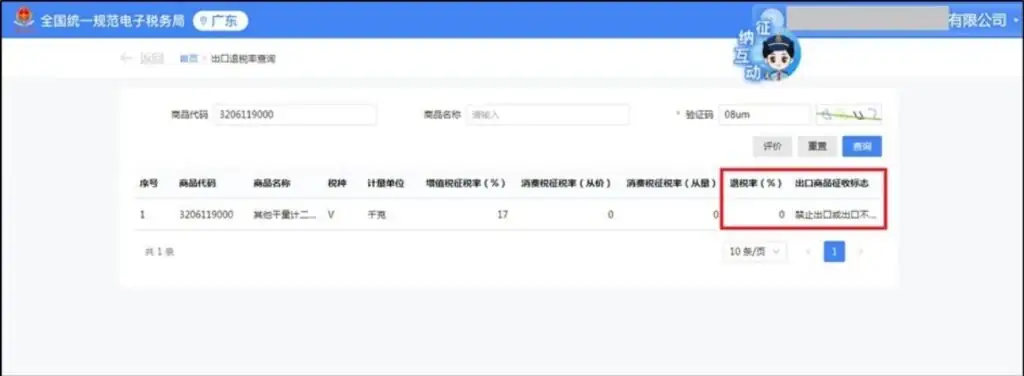Select the 3206119000 table cell
Viewport: 1024px width, 376px height.
[x=206, y=214]
